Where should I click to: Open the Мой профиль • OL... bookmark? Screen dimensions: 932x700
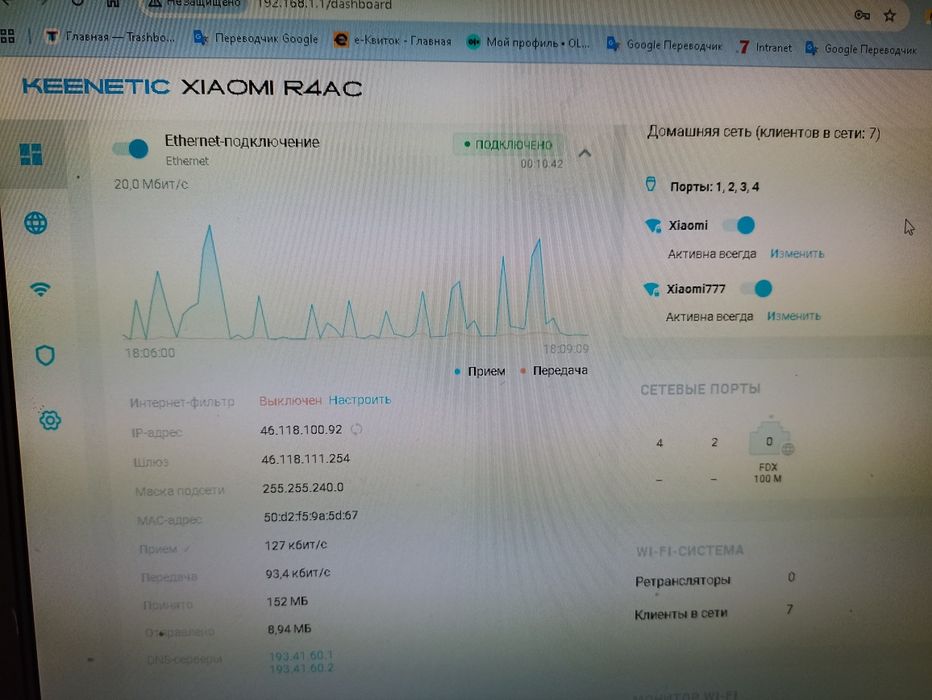point(528,42)
